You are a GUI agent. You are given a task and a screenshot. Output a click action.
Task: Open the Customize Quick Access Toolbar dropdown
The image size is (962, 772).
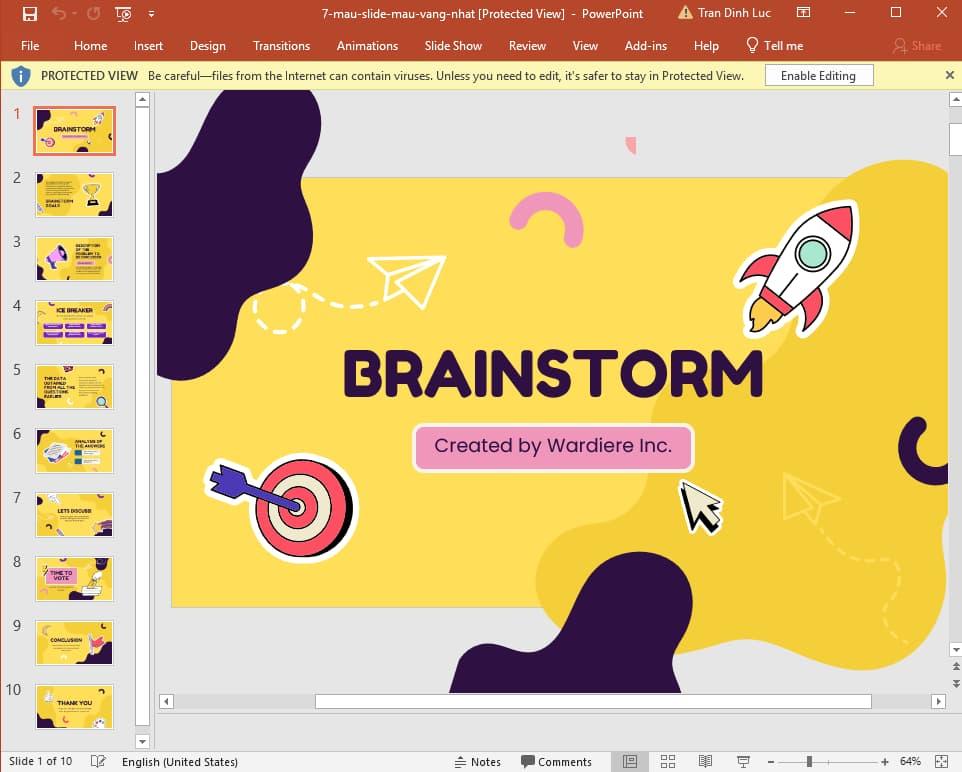(x=152, y=14)
